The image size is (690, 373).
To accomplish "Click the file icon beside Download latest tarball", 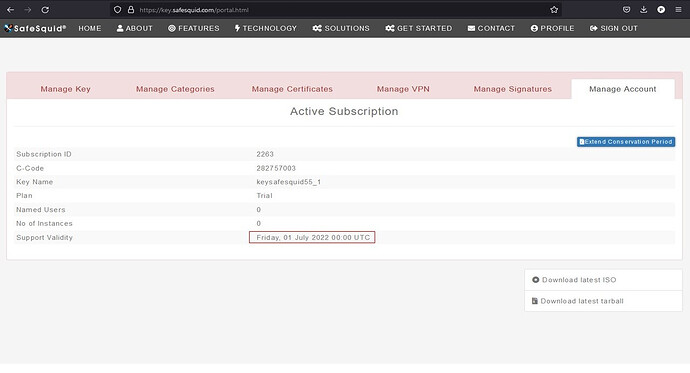I will pyautogui.click(x=535, y=301).
